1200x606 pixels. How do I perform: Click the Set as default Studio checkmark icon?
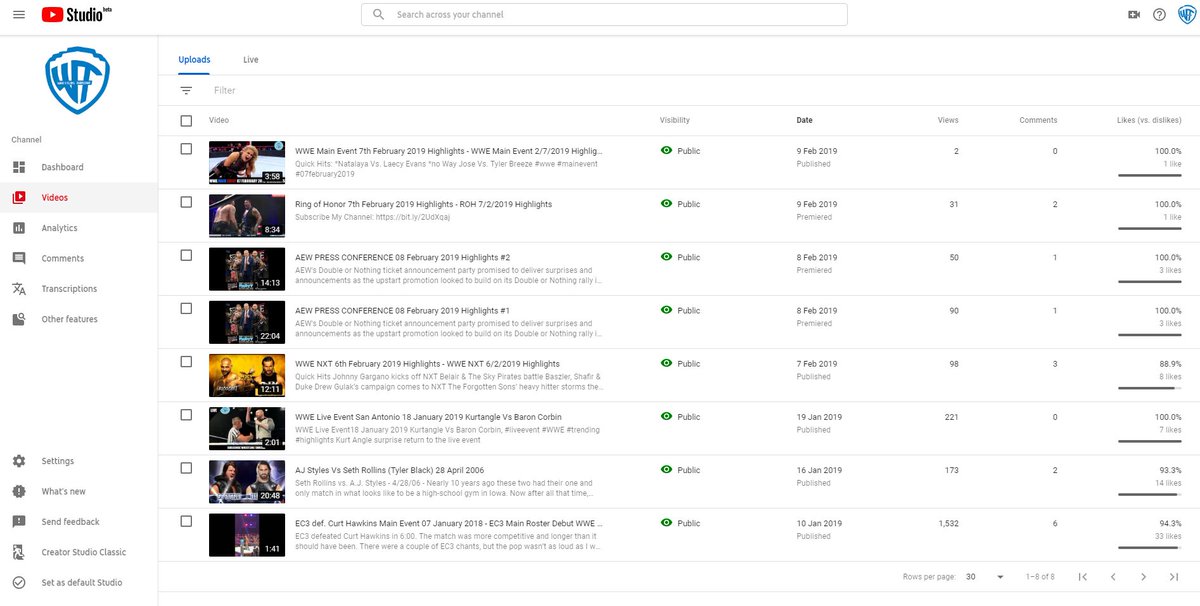coord(19,582)
